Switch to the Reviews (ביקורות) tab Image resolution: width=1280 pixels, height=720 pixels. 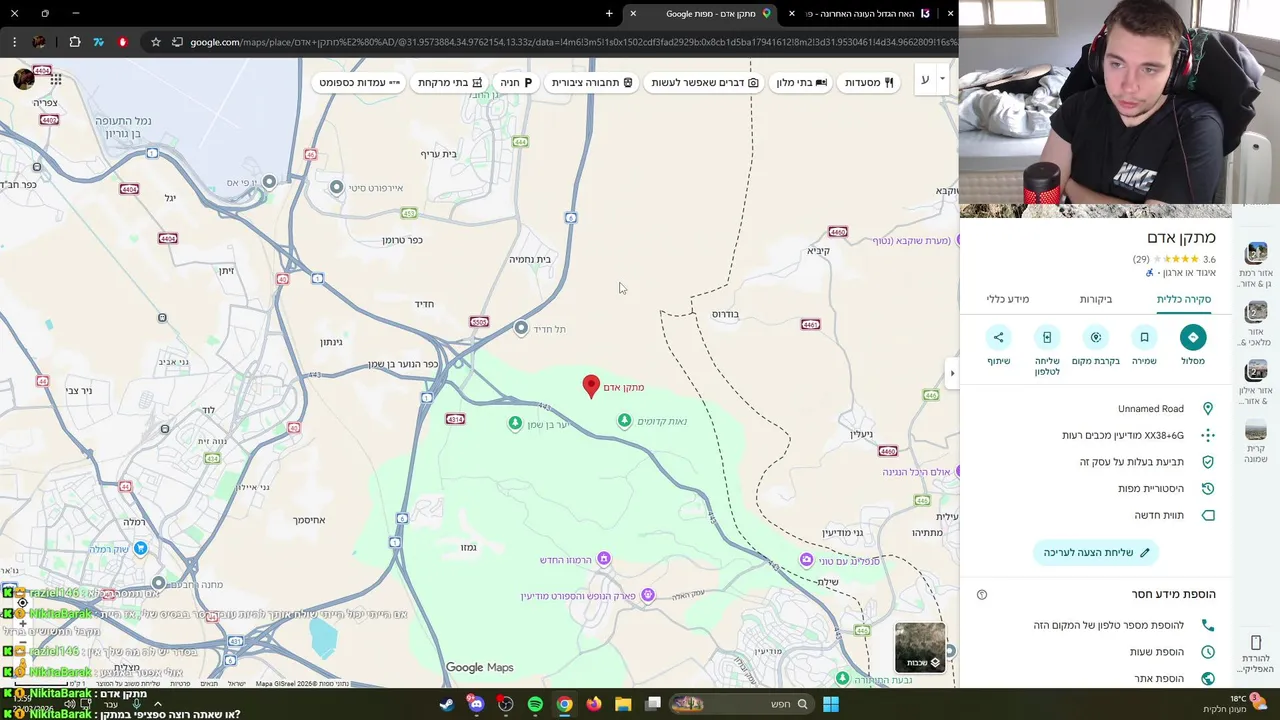coord(1096,299)
